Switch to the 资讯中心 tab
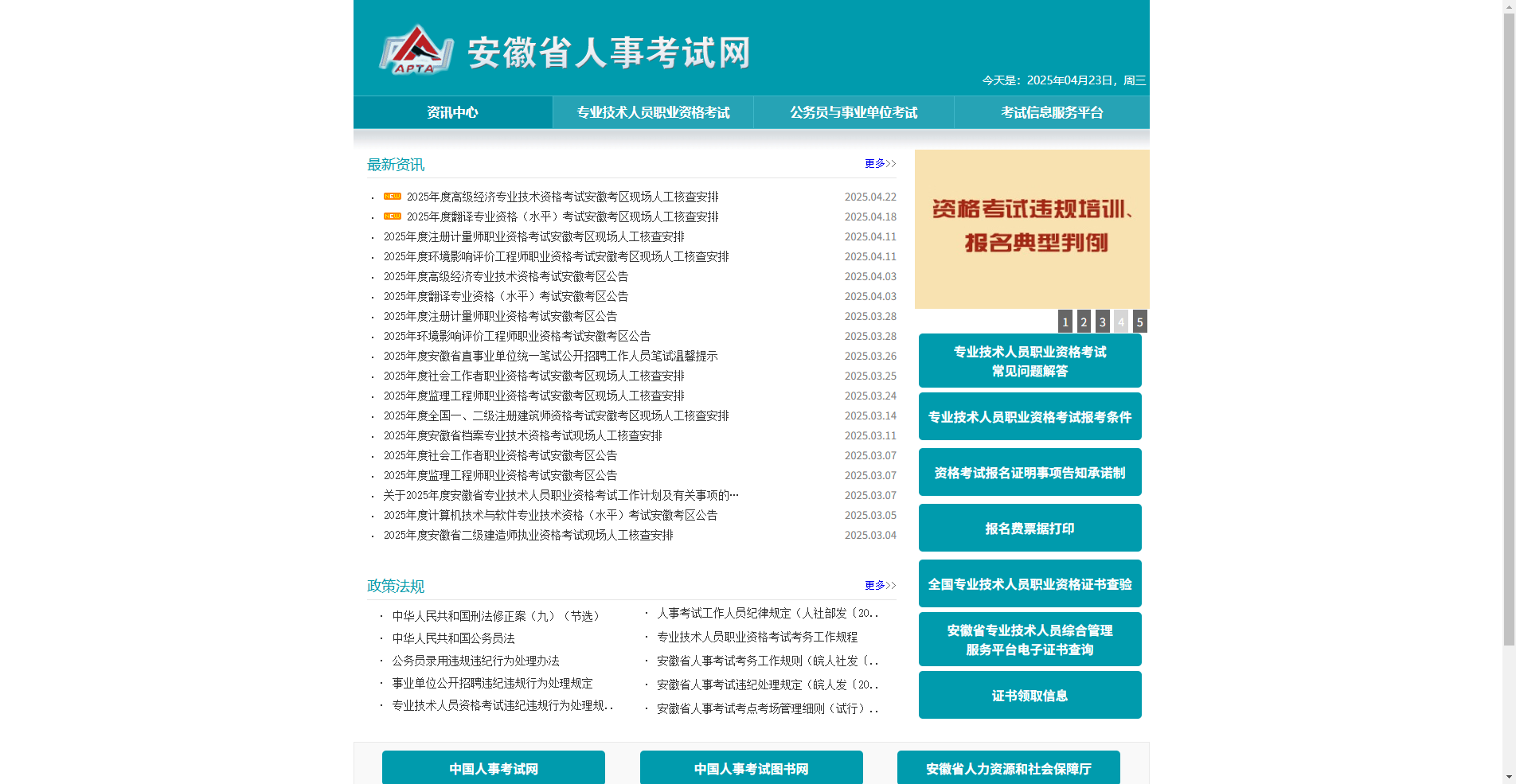 point(451,112)
